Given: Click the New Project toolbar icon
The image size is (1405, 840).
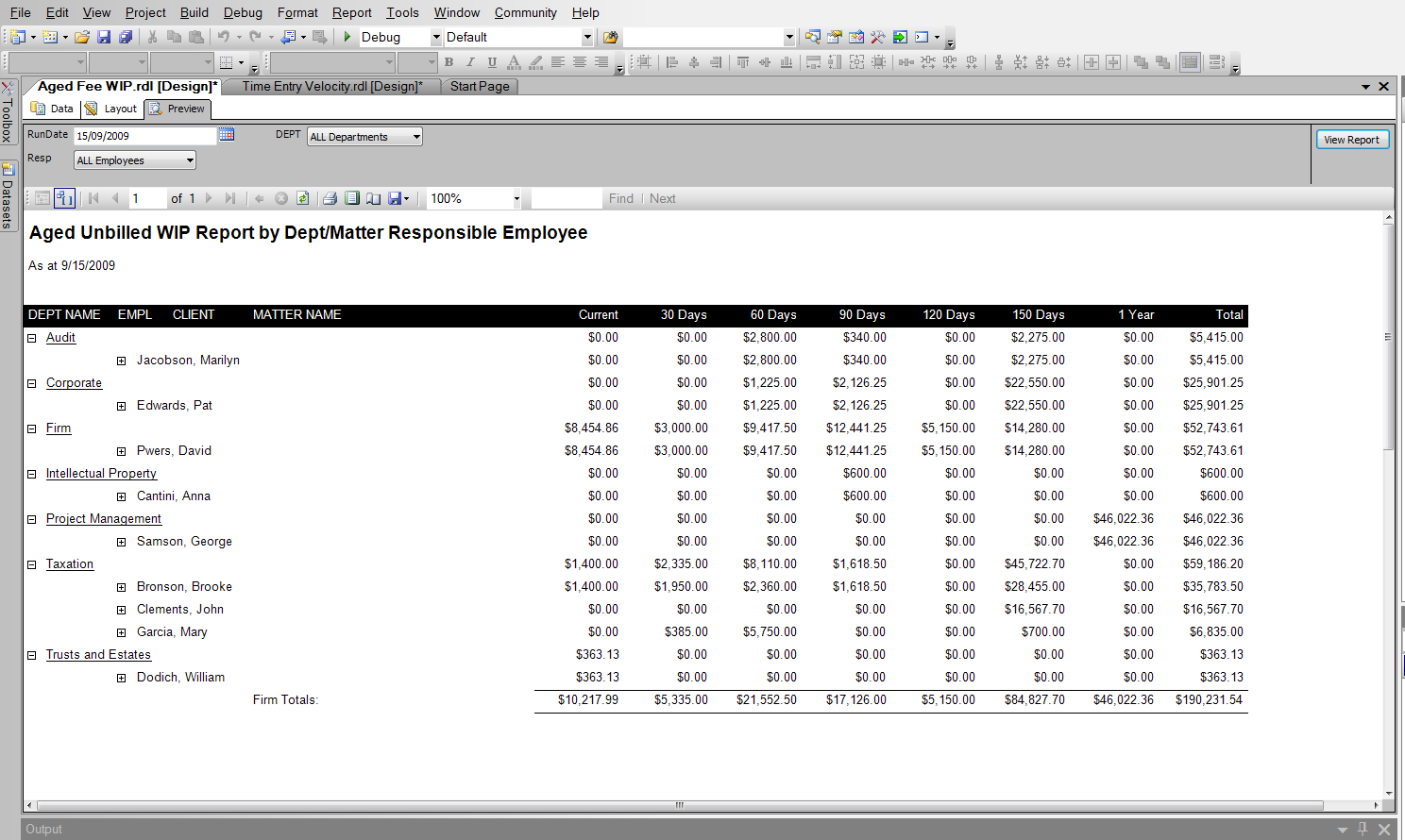Looking at the screenshot, I should 17,37.
